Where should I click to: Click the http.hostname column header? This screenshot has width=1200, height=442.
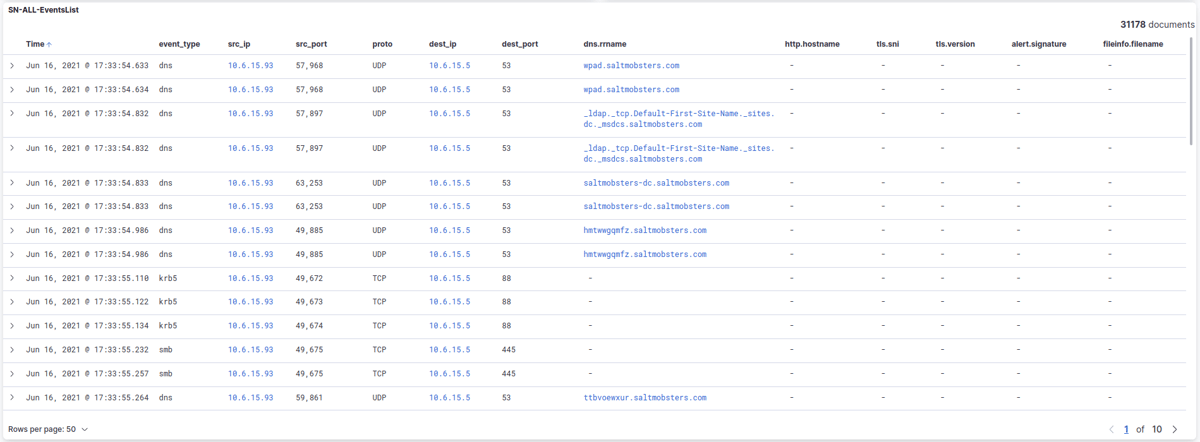[812, 44]
